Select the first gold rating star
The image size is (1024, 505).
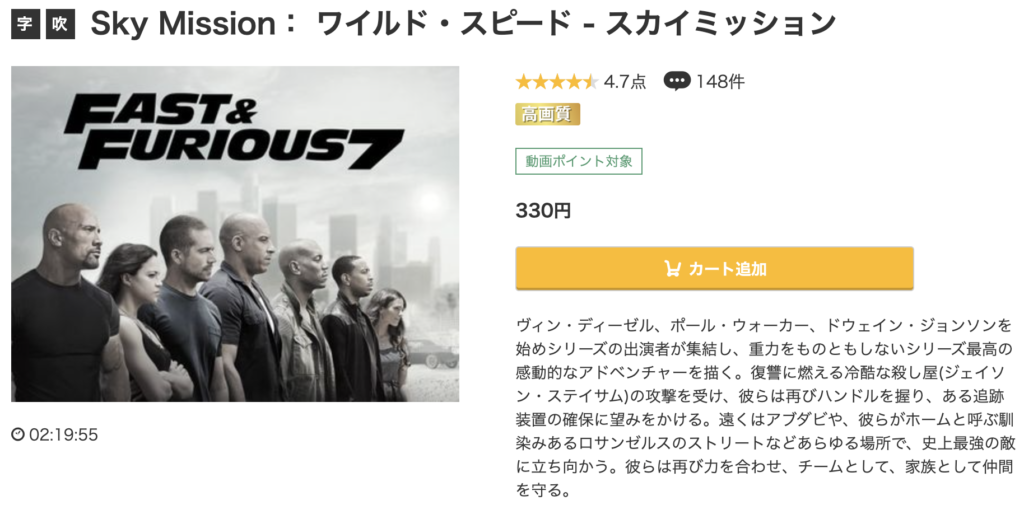click(x=523, y=82)
